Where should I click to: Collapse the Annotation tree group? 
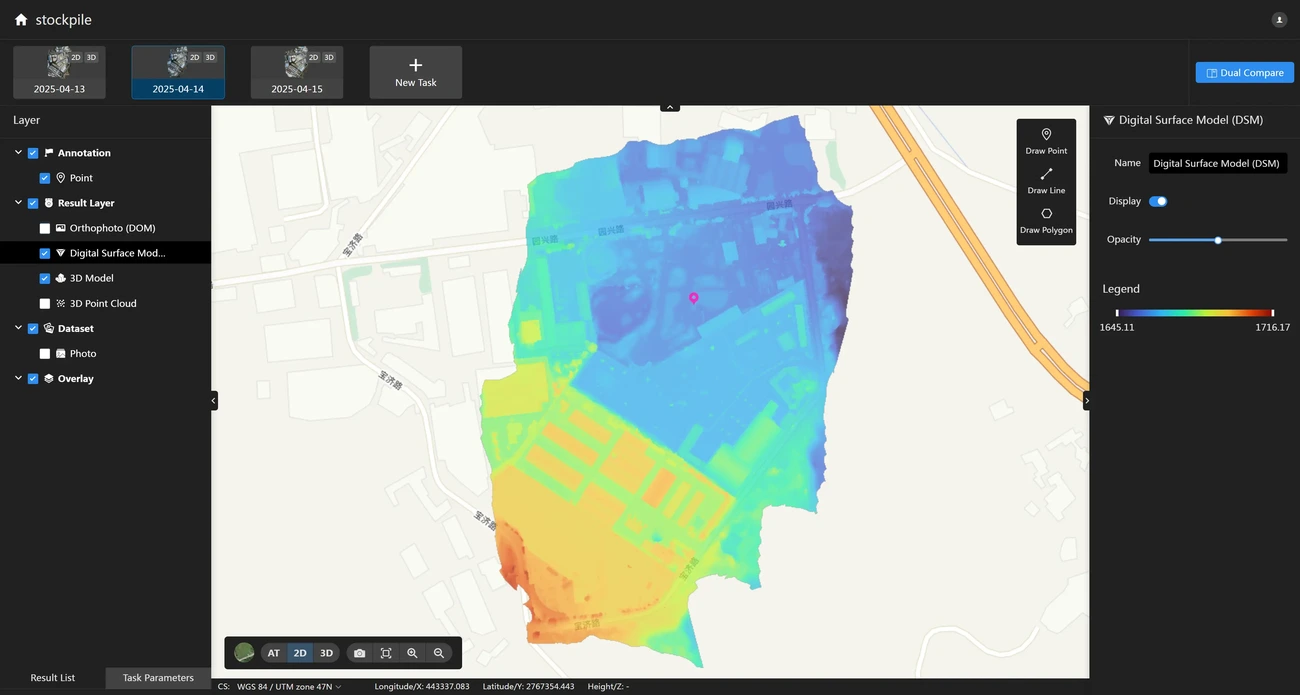(x=18, y=153)
